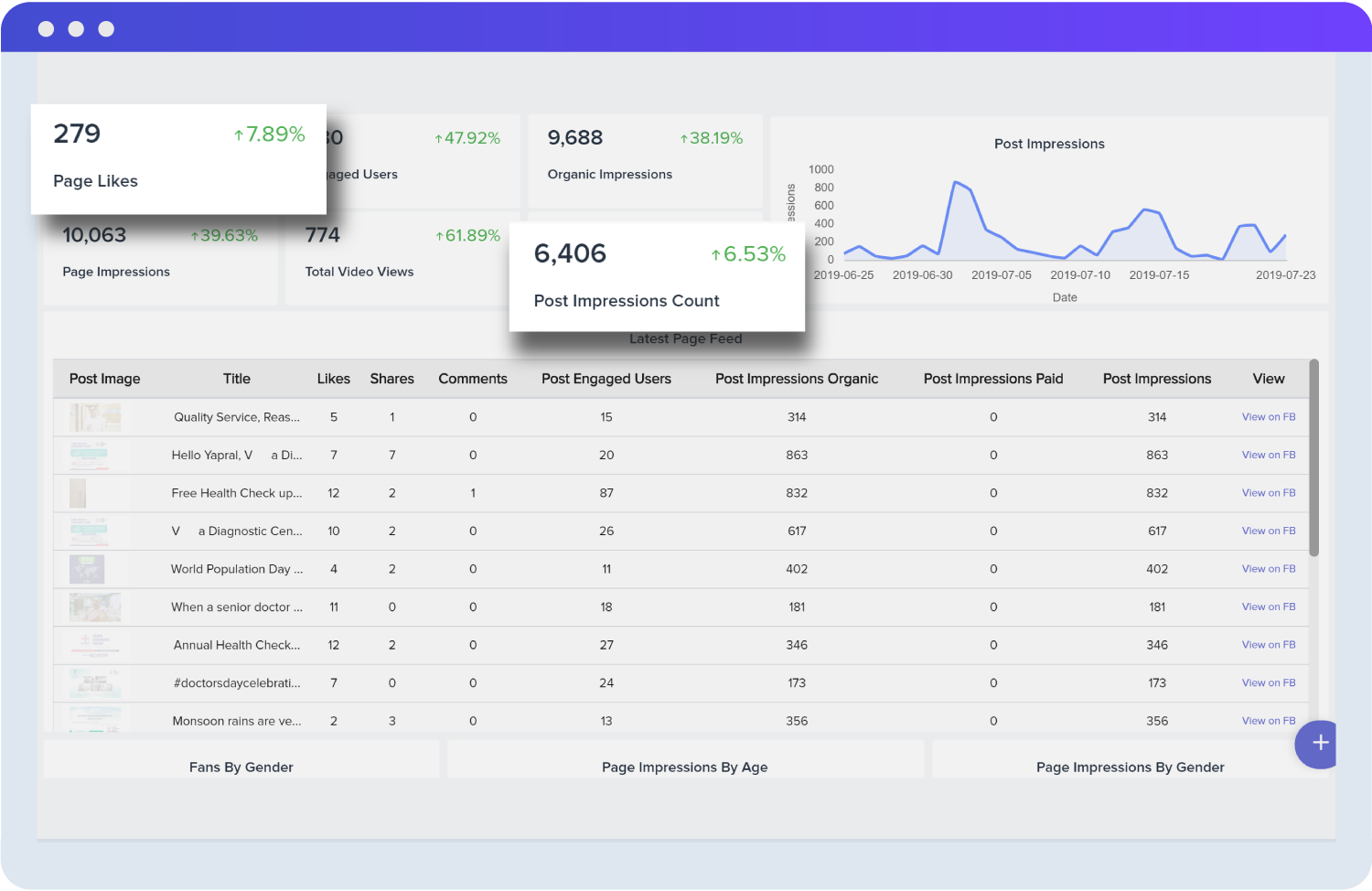The width and height of the screenshot is (1372, 891).
Task: Click the '#doctorsdaycelebrati...' title
Action: tap(237, 683)
